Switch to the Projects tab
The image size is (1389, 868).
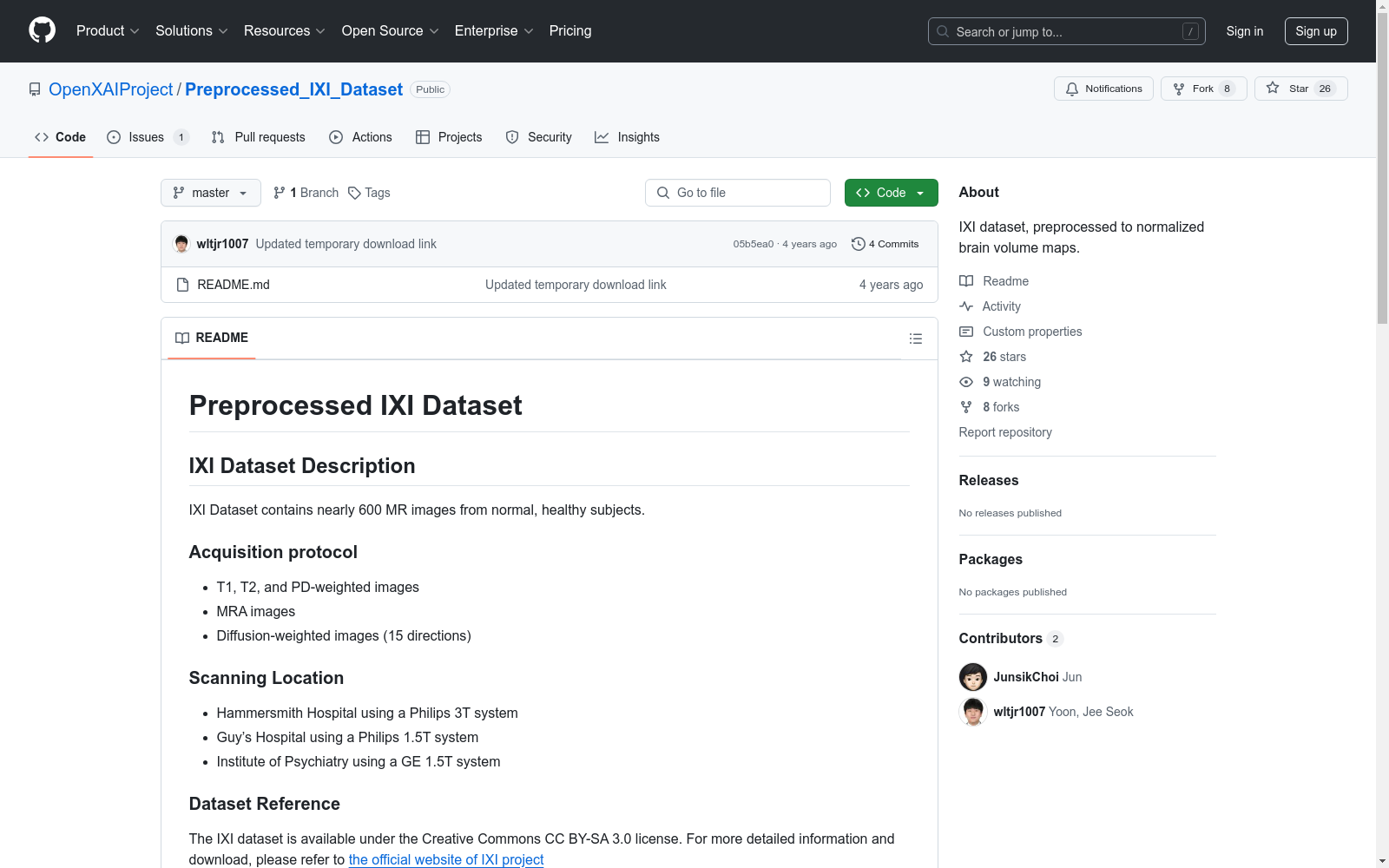(449, 137)
